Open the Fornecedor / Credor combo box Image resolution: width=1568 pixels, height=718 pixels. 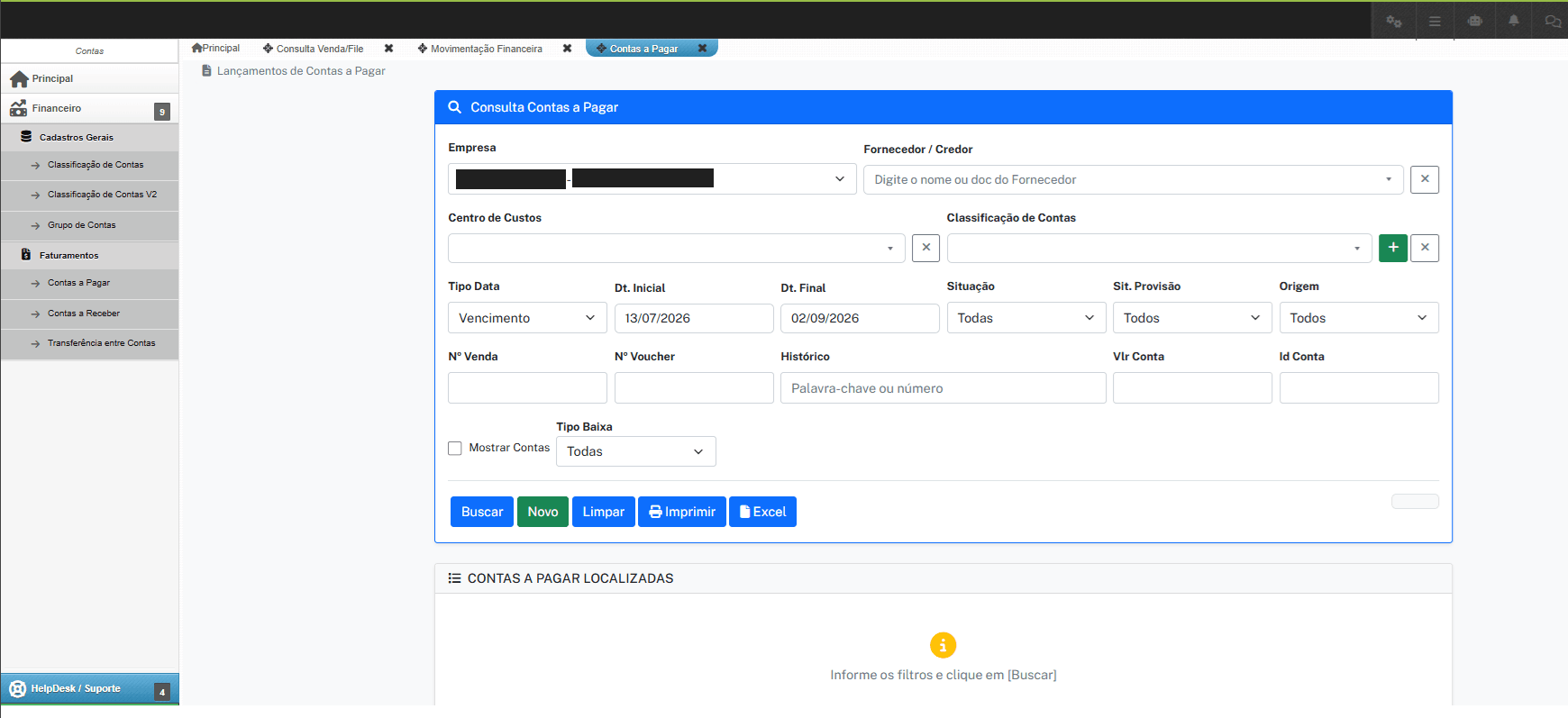[x=1133, y=179]
